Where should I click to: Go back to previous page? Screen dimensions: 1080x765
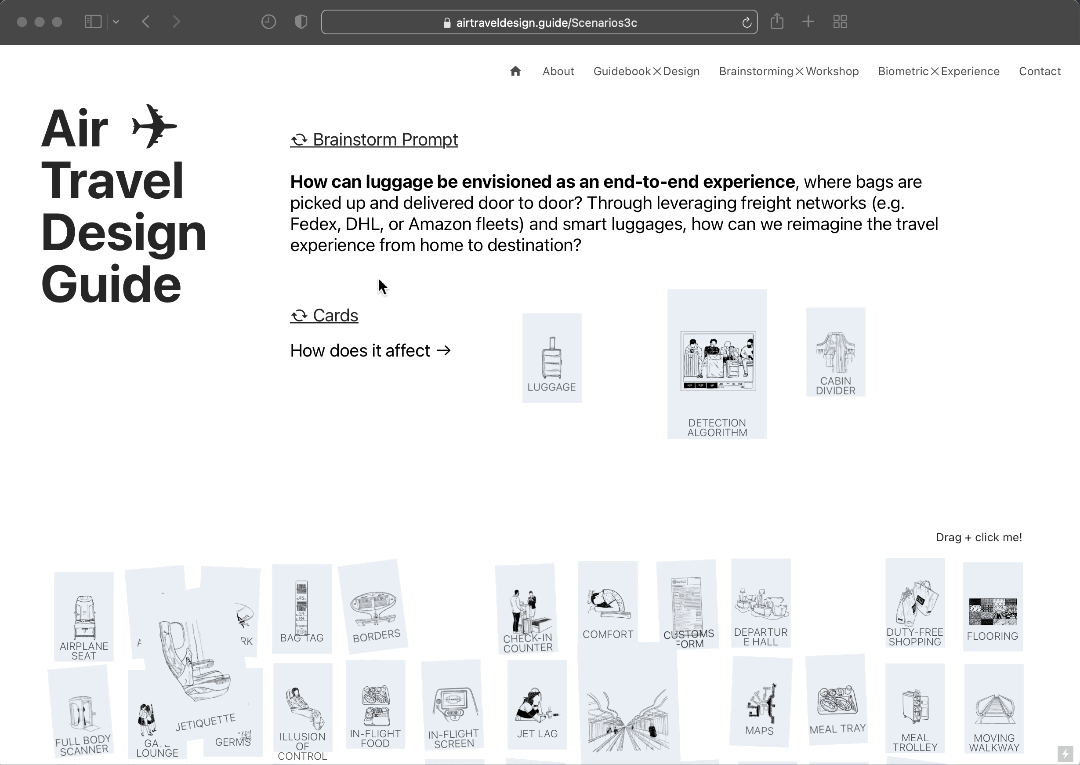point(146,22)
